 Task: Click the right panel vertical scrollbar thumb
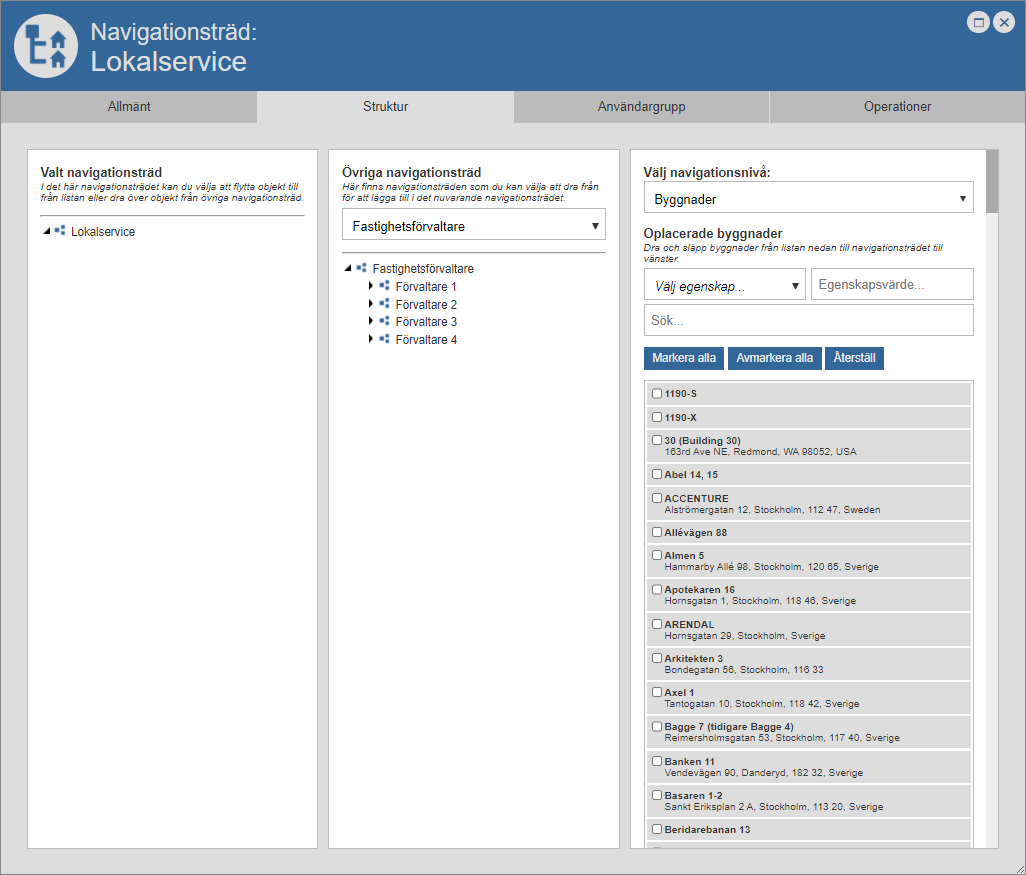point(991,182)
